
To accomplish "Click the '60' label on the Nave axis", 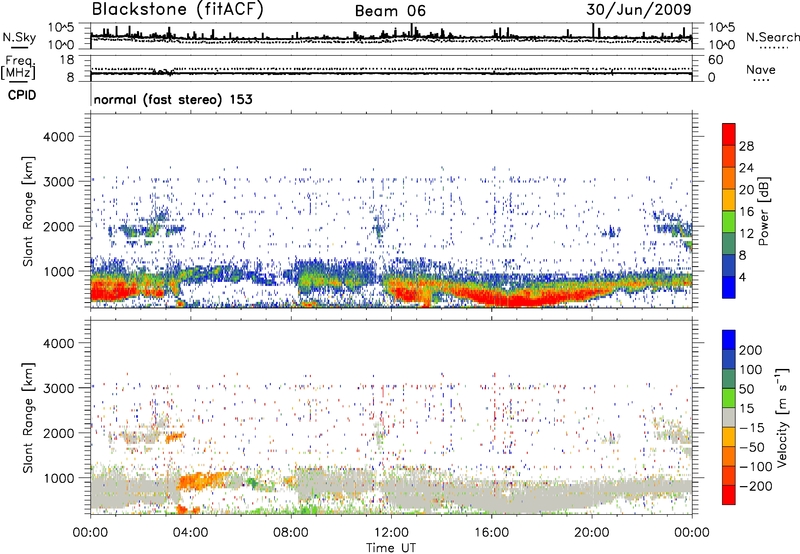I will click(716, 60).
